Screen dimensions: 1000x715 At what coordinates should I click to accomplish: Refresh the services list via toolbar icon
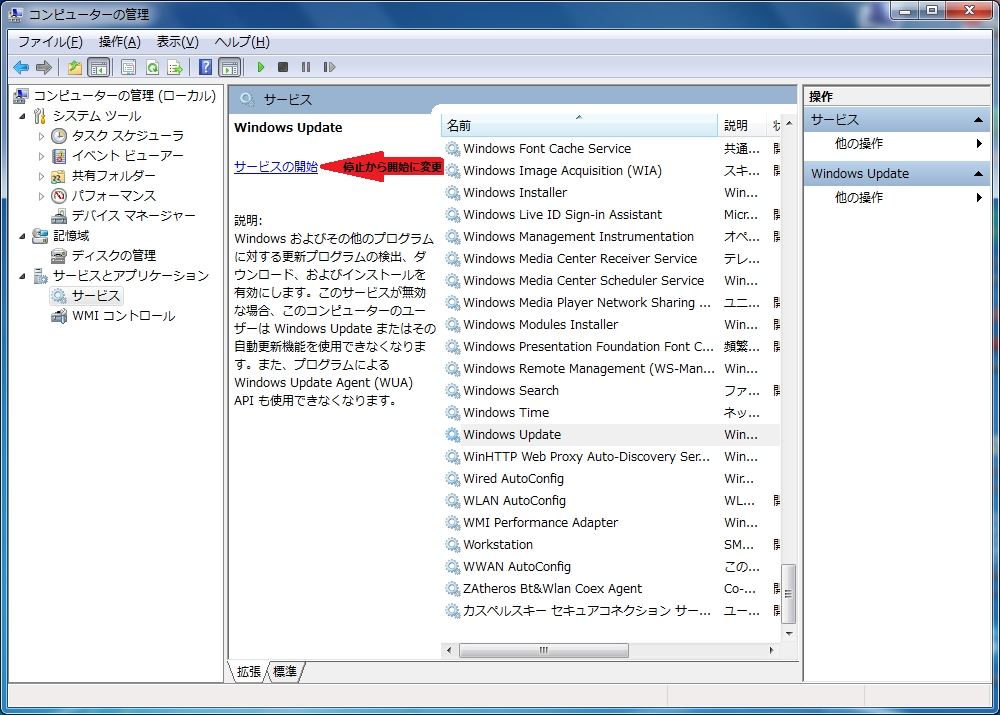pyautogui.click(x=152, y=67)
